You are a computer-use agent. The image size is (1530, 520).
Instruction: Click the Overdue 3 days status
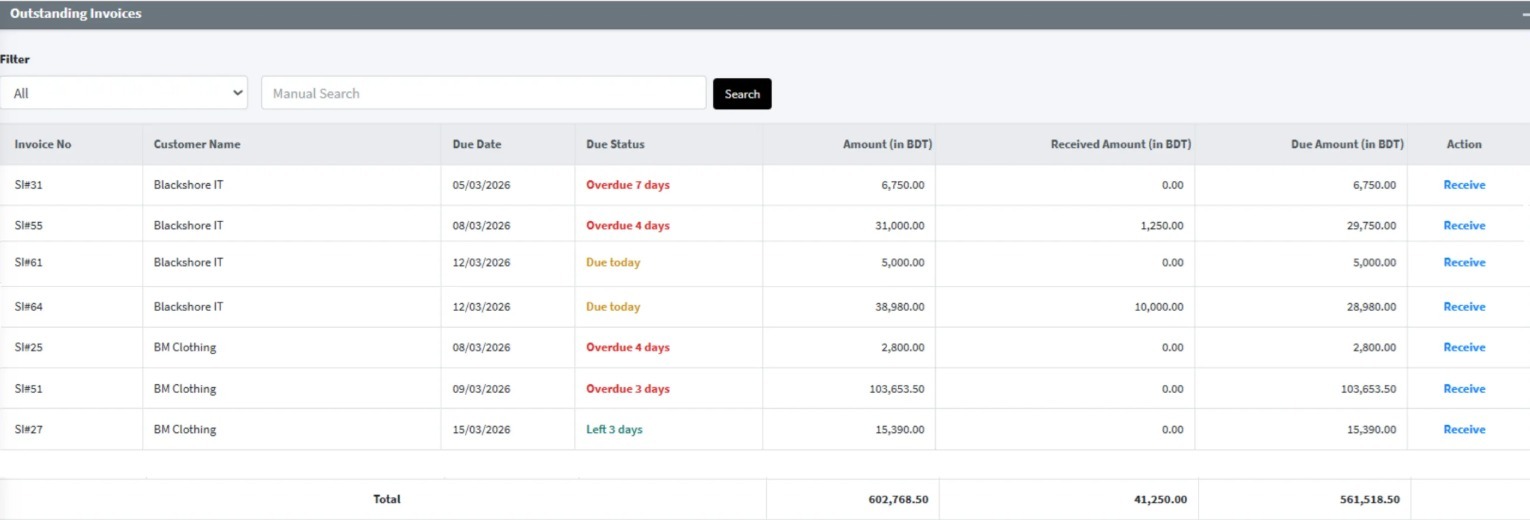coord(628,389)
